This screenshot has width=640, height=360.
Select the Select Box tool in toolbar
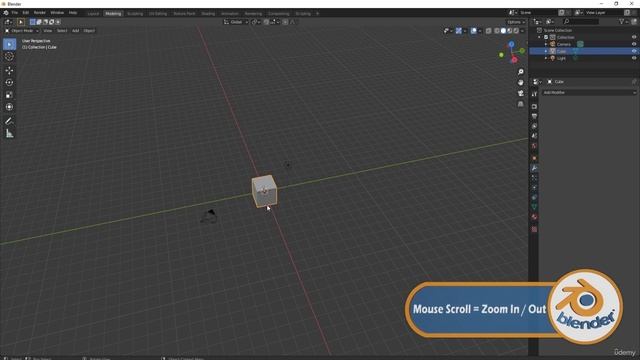click(x=9, y=44)
